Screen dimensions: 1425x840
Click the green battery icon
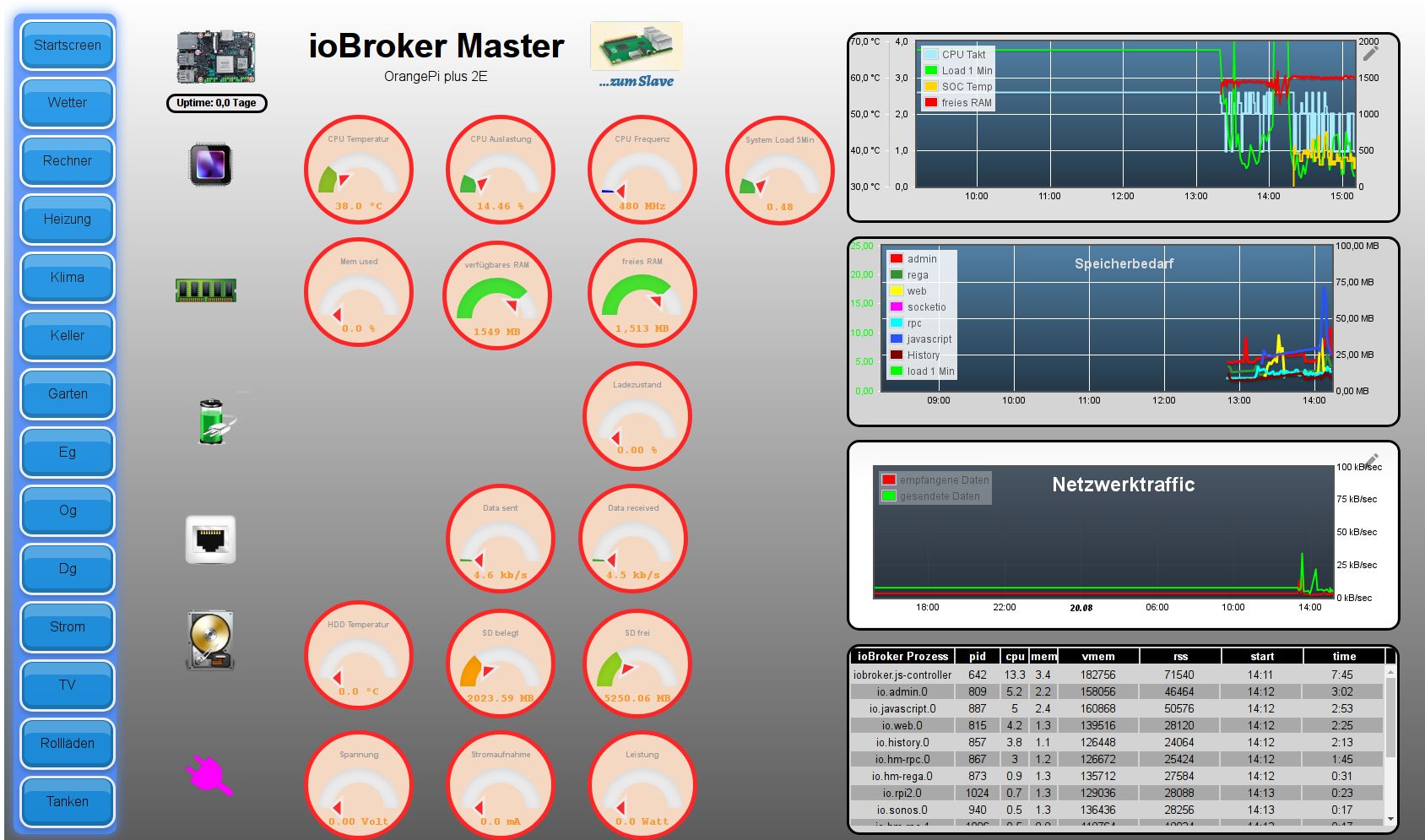(215, 420)
